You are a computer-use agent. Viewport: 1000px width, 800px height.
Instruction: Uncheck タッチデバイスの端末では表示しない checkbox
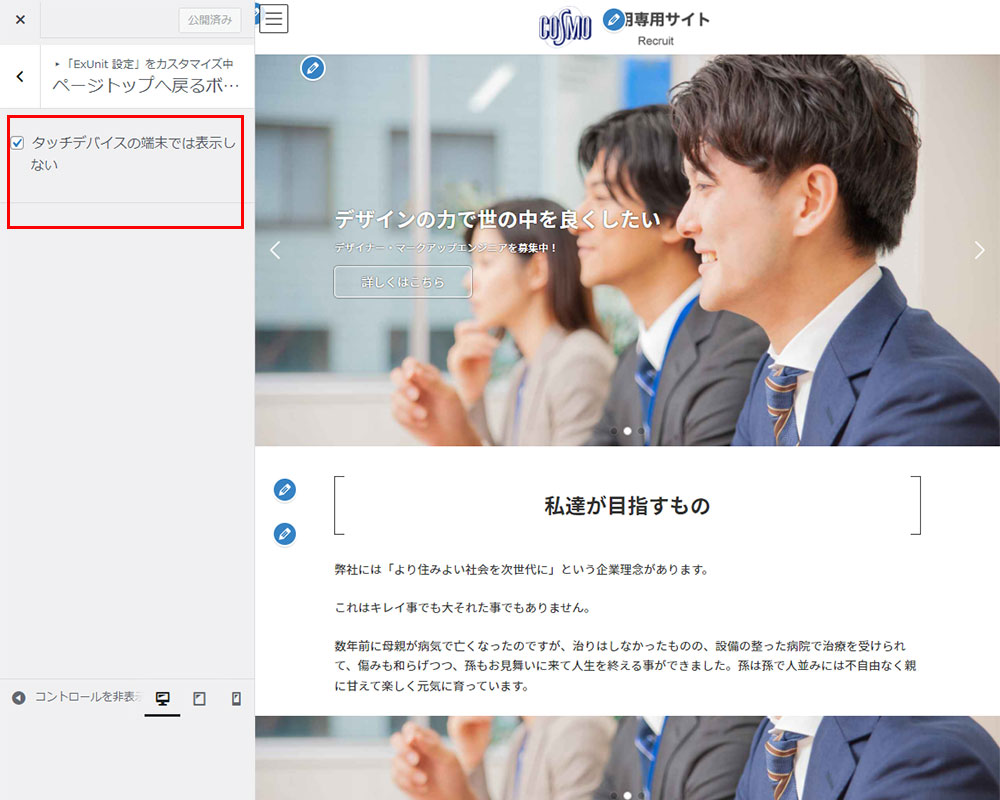[18, 143]
